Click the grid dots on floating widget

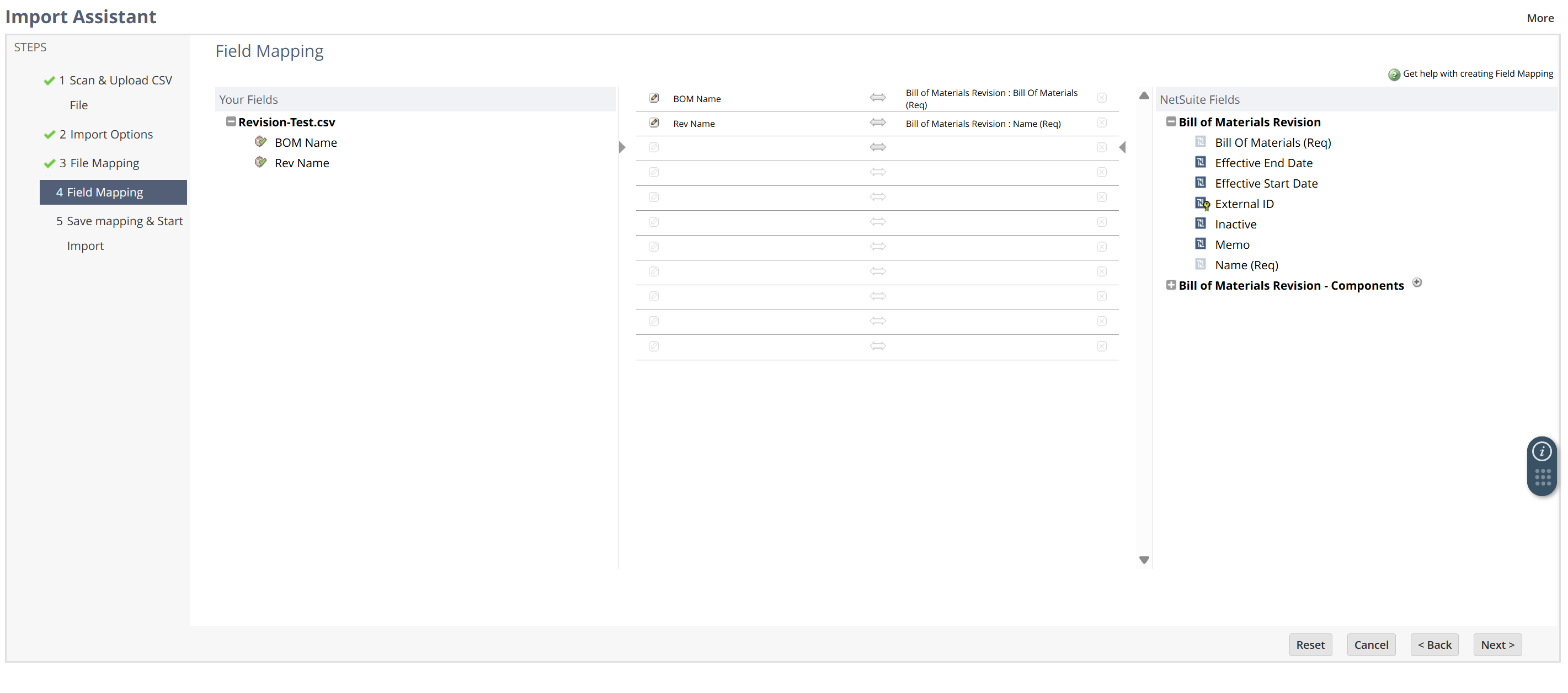tap(1542, 477)
